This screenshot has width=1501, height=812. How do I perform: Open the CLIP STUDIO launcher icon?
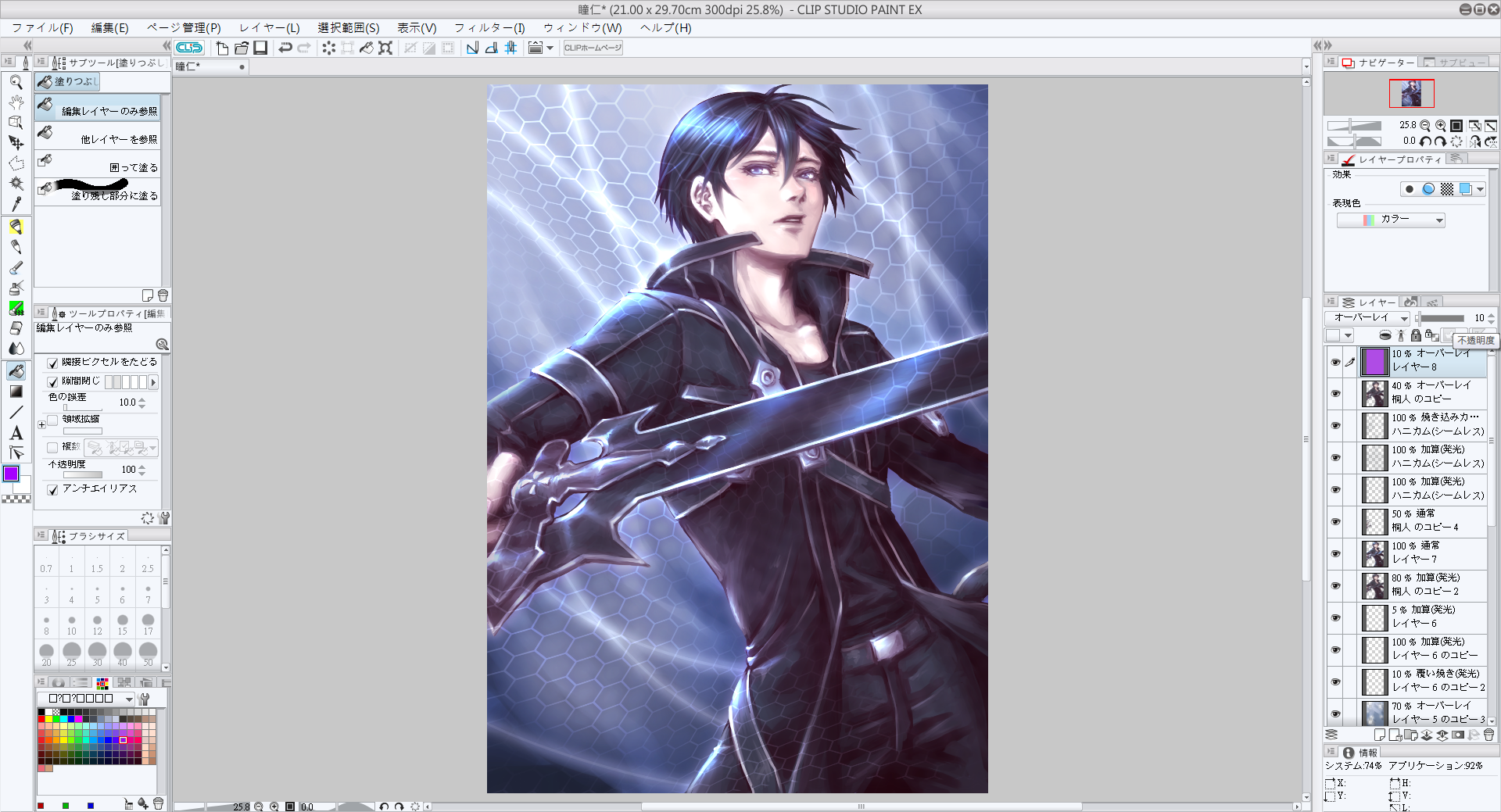pyautogui.click(x=189, y=48)
